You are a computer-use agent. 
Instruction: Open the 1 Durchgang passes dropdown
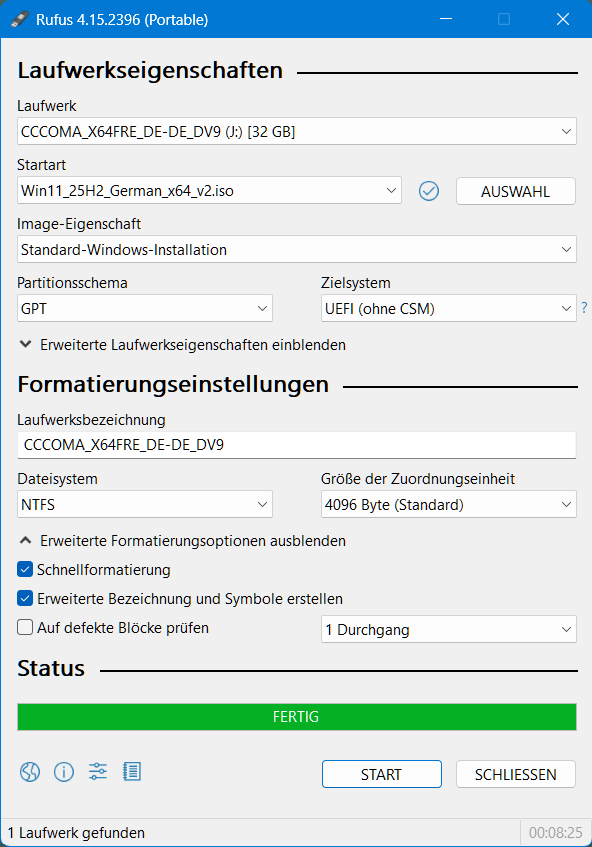tap(449, 629)
